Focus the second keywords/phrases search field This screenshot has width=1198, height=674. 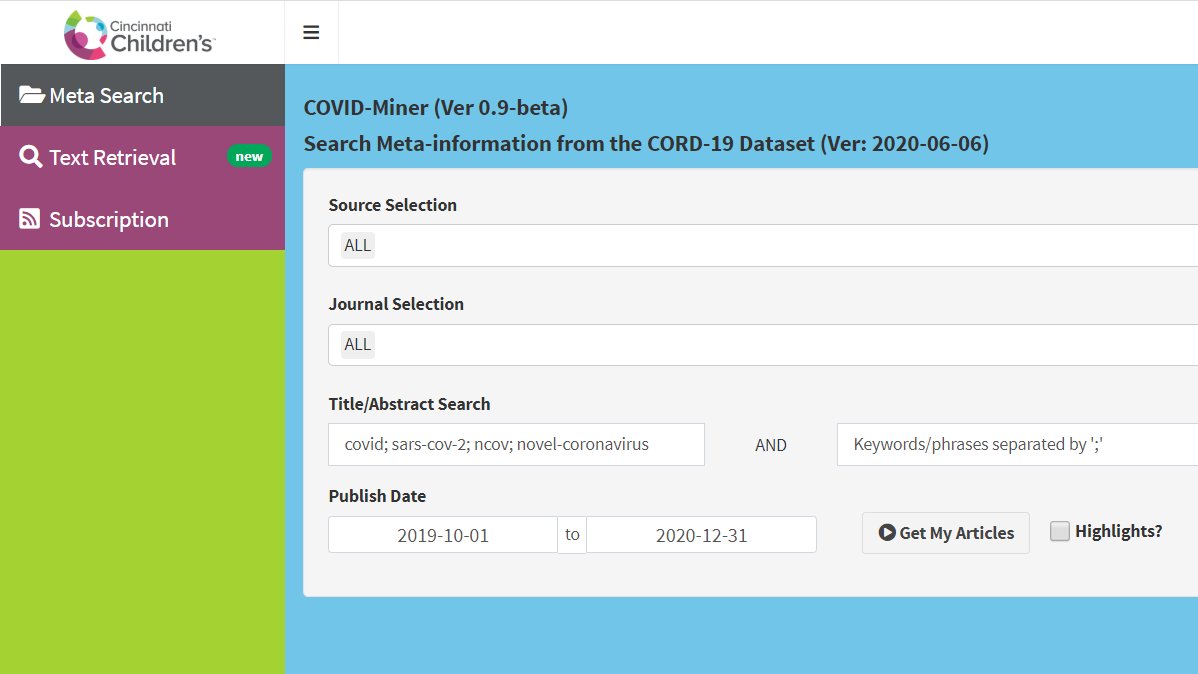point(1018,445)
